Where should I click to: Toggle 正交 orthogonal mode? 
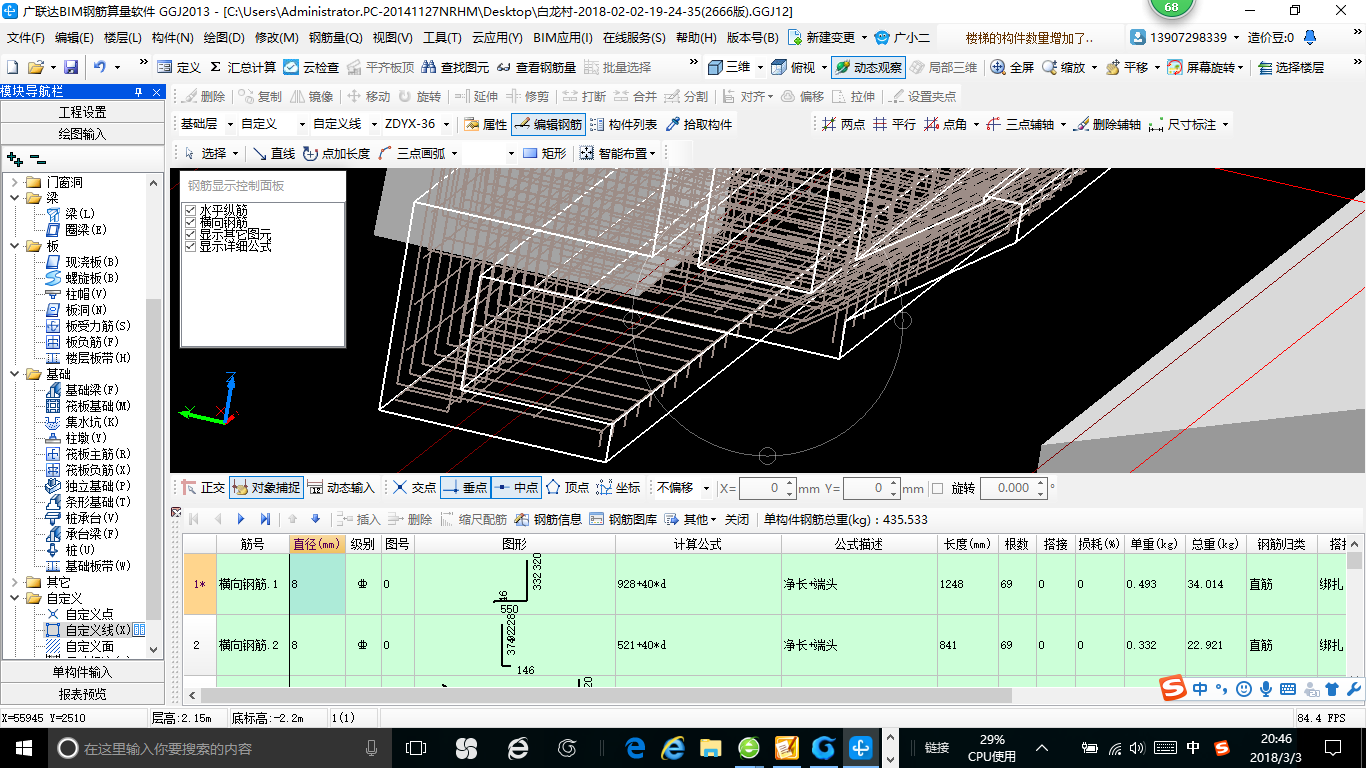click(x=203, y=488)
